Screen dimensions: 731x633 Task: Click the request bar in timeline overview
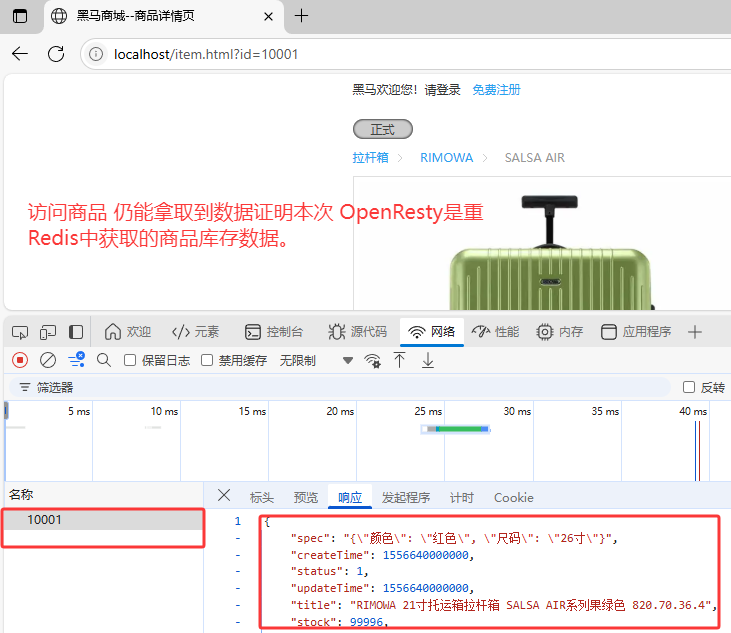pos(455,429)
